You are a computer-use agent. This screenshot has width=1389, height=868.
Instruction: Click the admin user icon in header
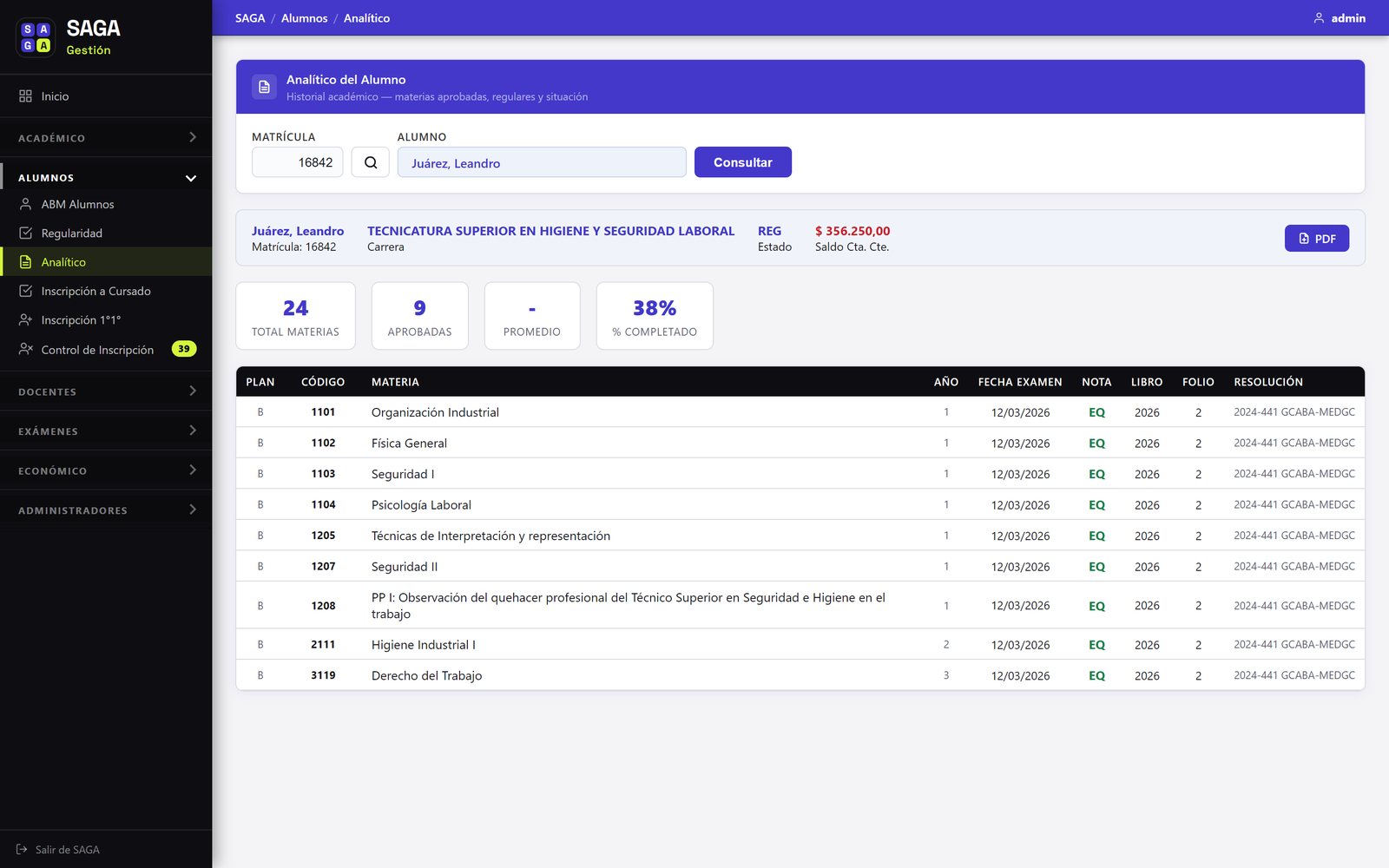coord(1319,18)
